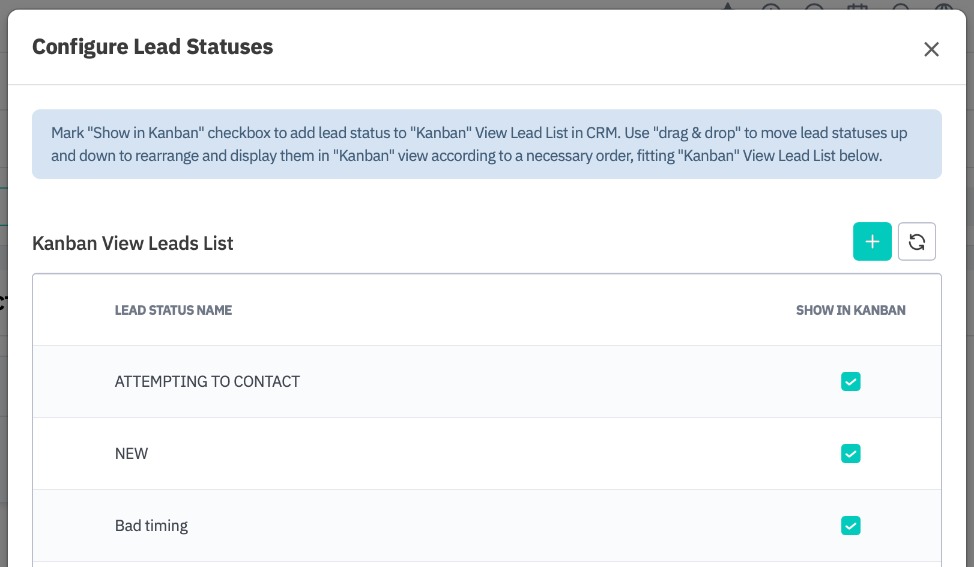Open the calendar icon peeking above dialog

coord(857,7)
